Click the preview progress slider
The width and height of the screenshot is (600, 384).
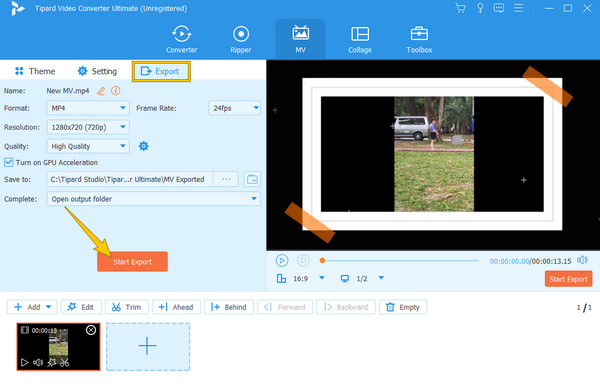click(x=400, y=261)
